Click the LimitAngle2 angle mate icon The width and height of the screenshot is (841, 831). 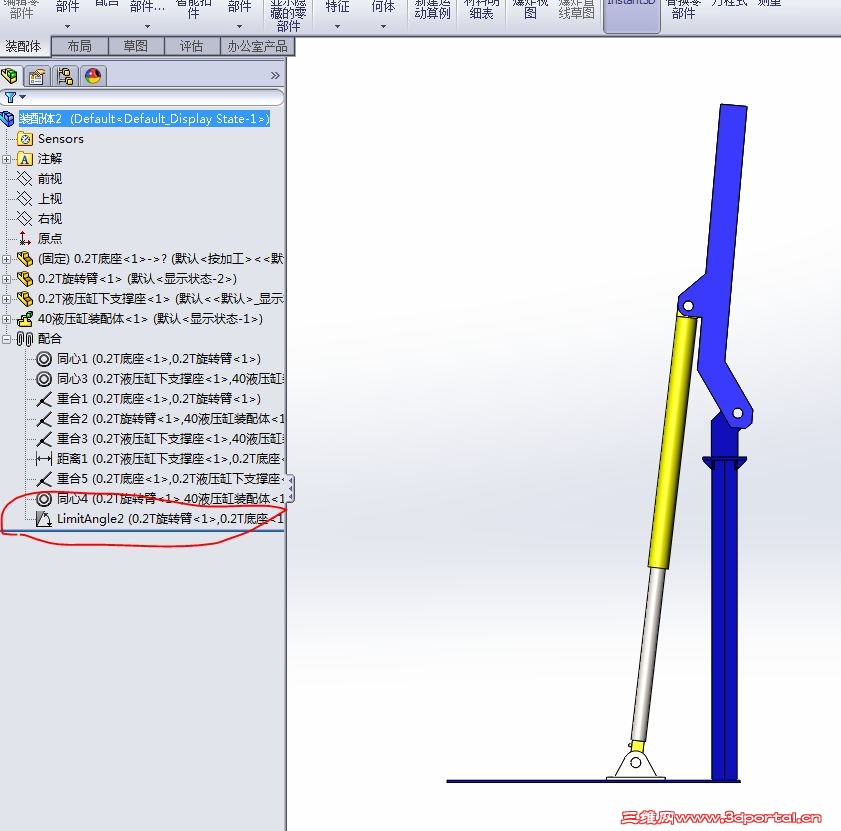click(x=44, y=519)
